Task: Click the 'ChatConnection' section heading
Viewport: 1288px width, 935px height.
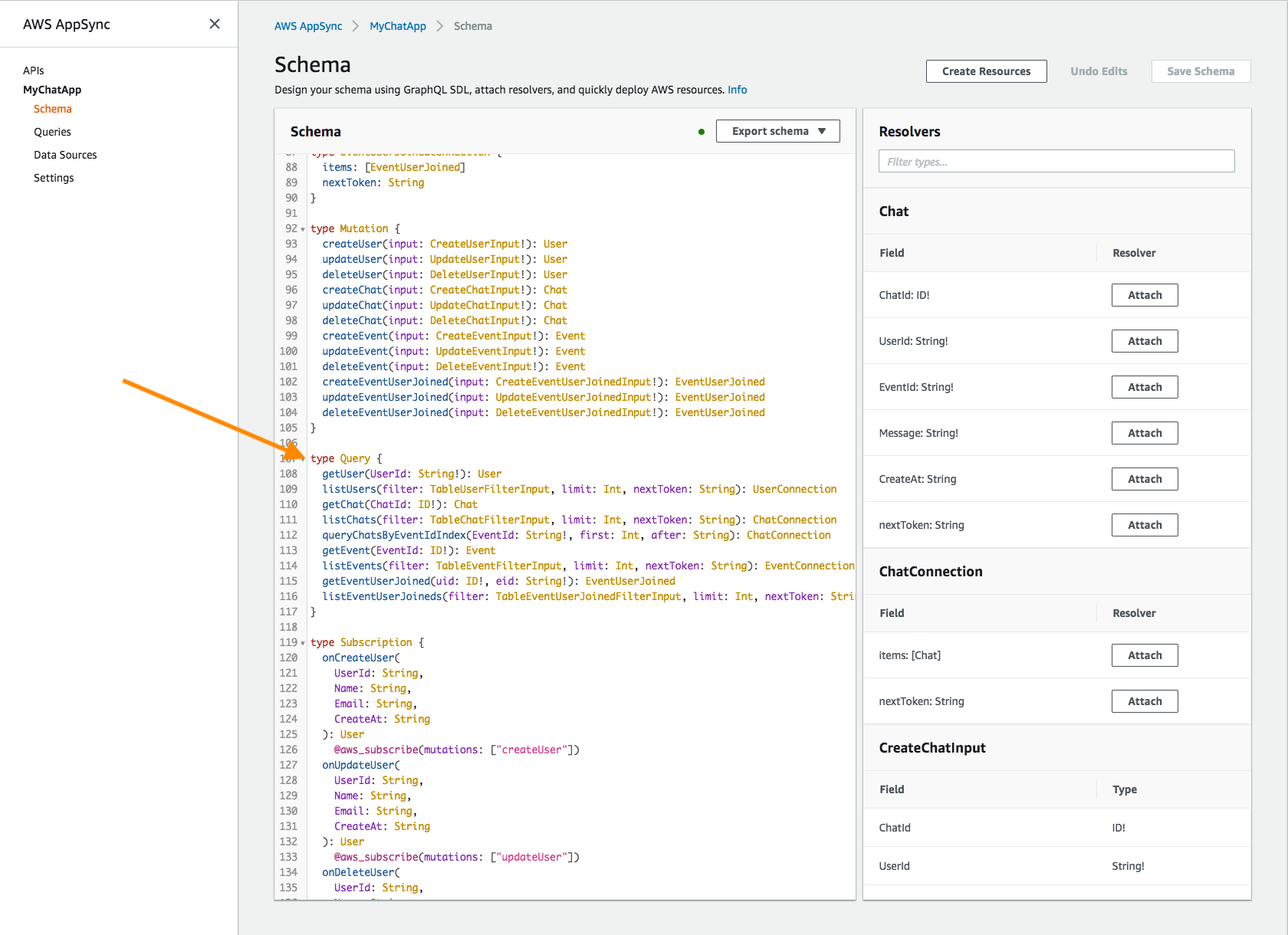Action: click(x=931, y=572)
